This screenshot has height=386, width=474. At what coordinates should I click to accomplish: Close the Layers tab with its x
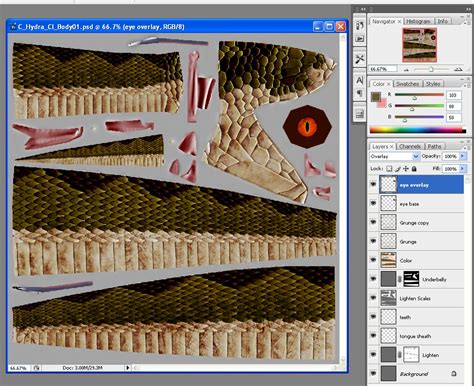pyautogui.click(x=392, y=147)
